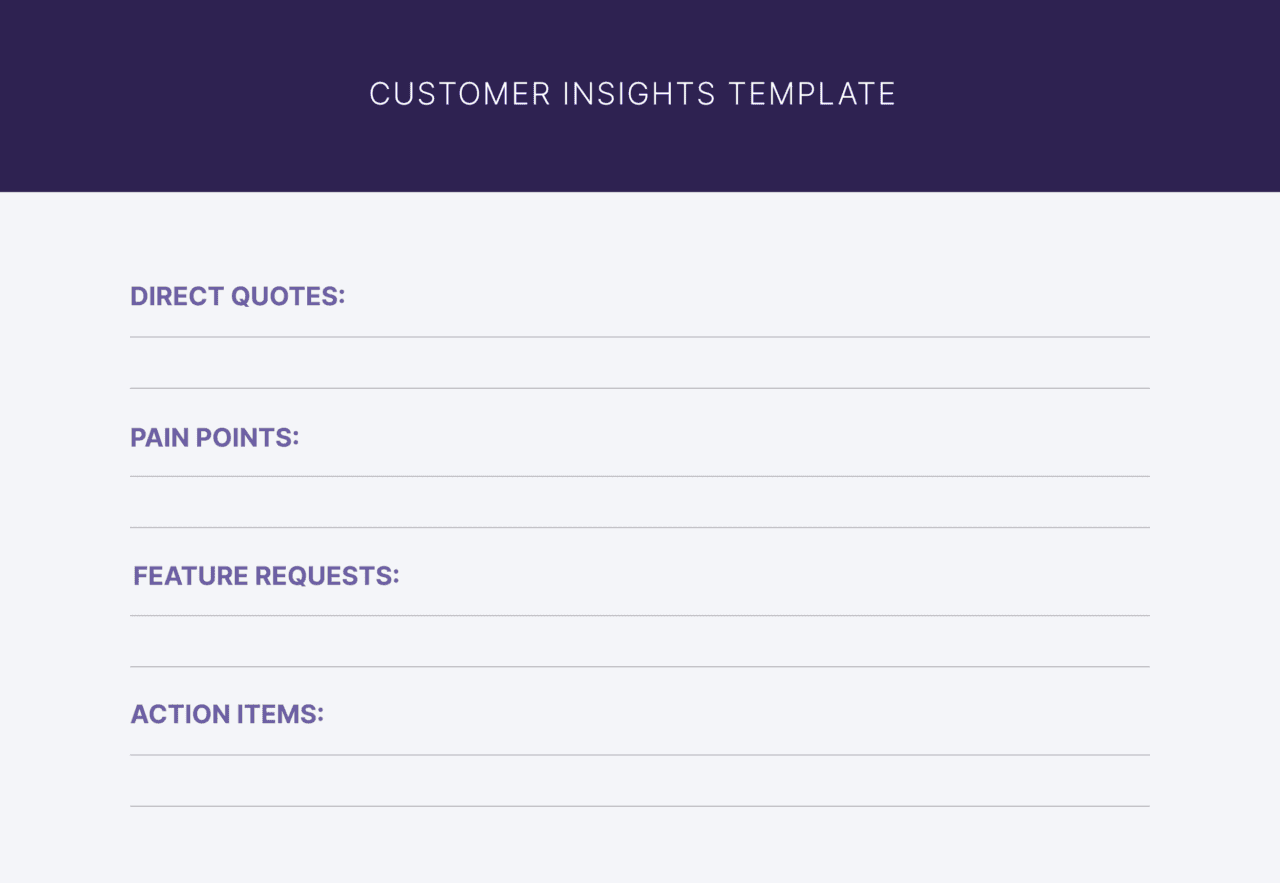Click the word QUOTES in the first heading
This screenshot has width=1280, height=883.
pos(288,296)
